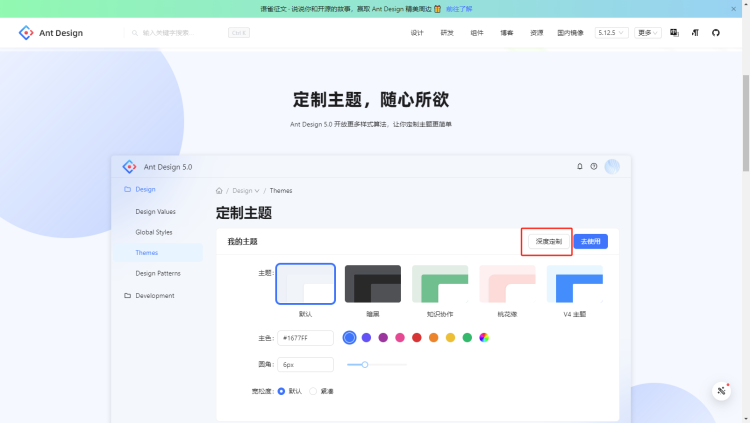The width and height of the screenshot is (750, 423).
Task: Select the 知识协作 green theme thumbnail
Action: 440,284
